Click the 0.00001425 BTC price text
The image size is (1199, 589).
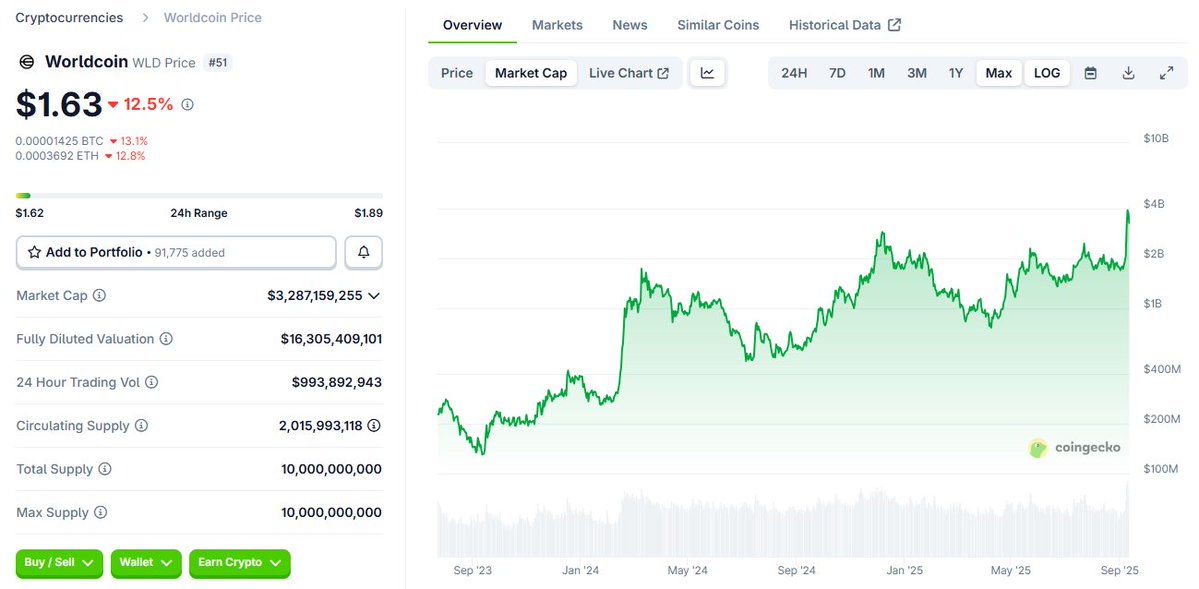pos(60,142)
